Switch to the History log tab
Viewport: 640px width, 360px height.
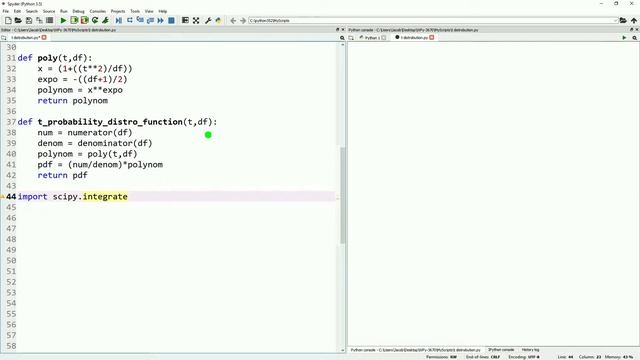point(530,350)
